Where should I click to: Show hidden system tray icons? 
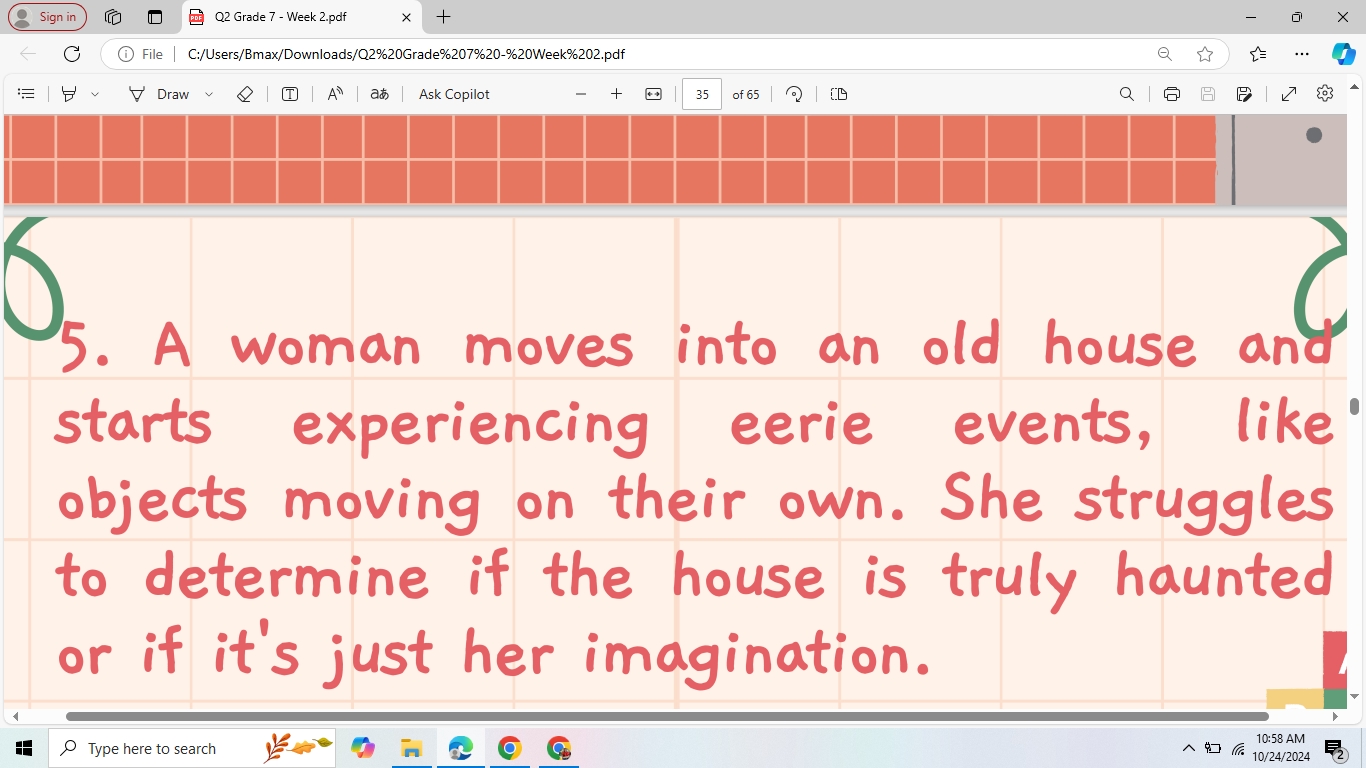[x=1188, y=748]
